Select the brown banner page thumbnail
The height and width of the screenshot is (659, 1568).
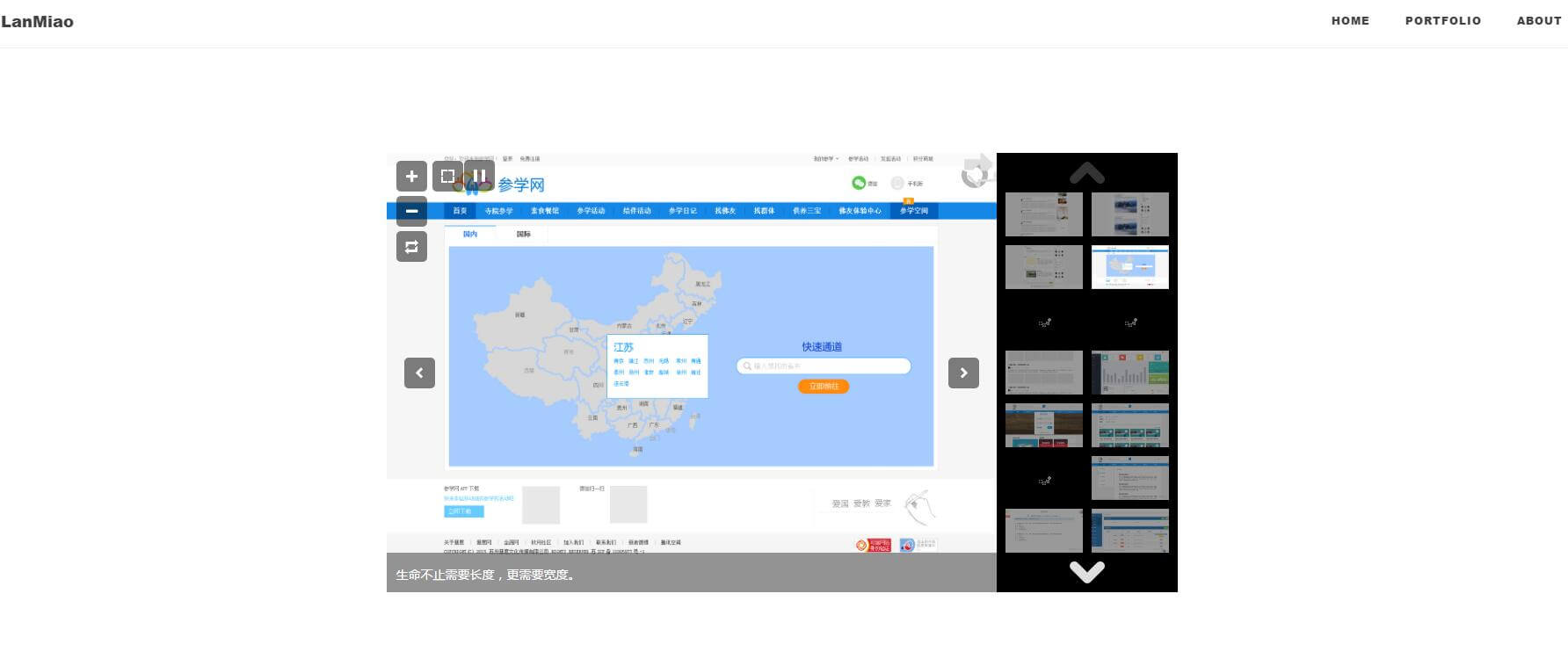click(1044, 425)
